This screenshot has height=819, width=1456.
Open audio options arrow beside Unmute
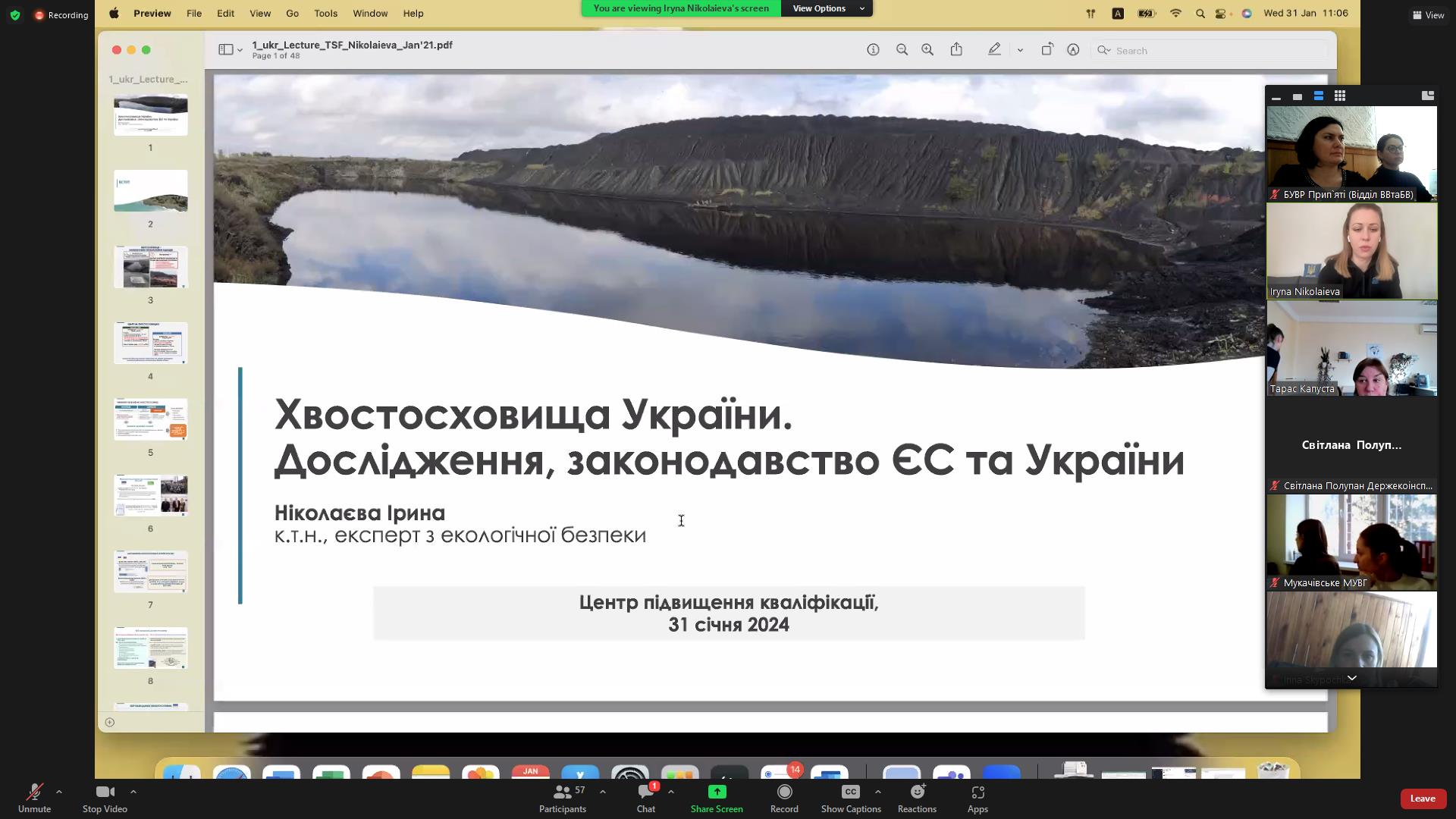pyautogui.click(x=59, y=792)
